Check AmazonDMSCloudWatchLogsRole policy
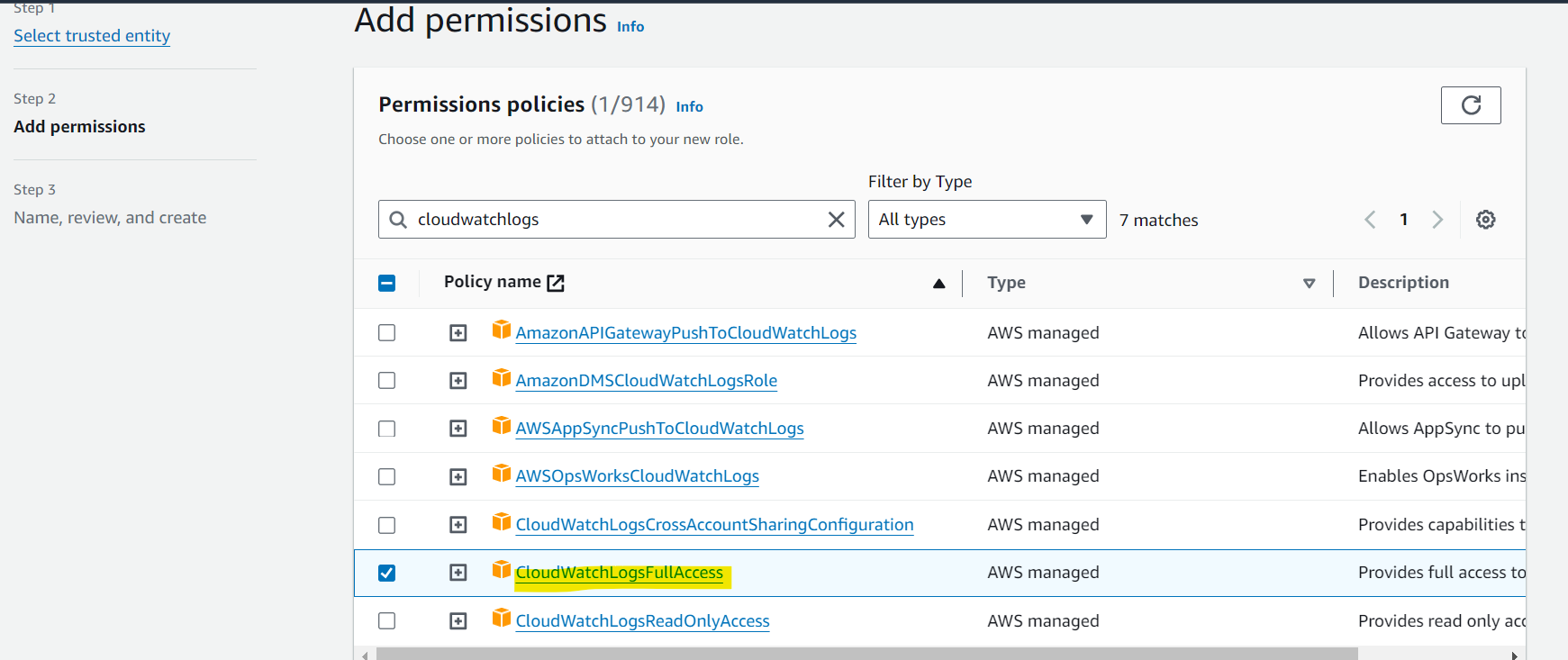Image resolution: width=1568 pixels, height=660 pixels. coord(387,381)
